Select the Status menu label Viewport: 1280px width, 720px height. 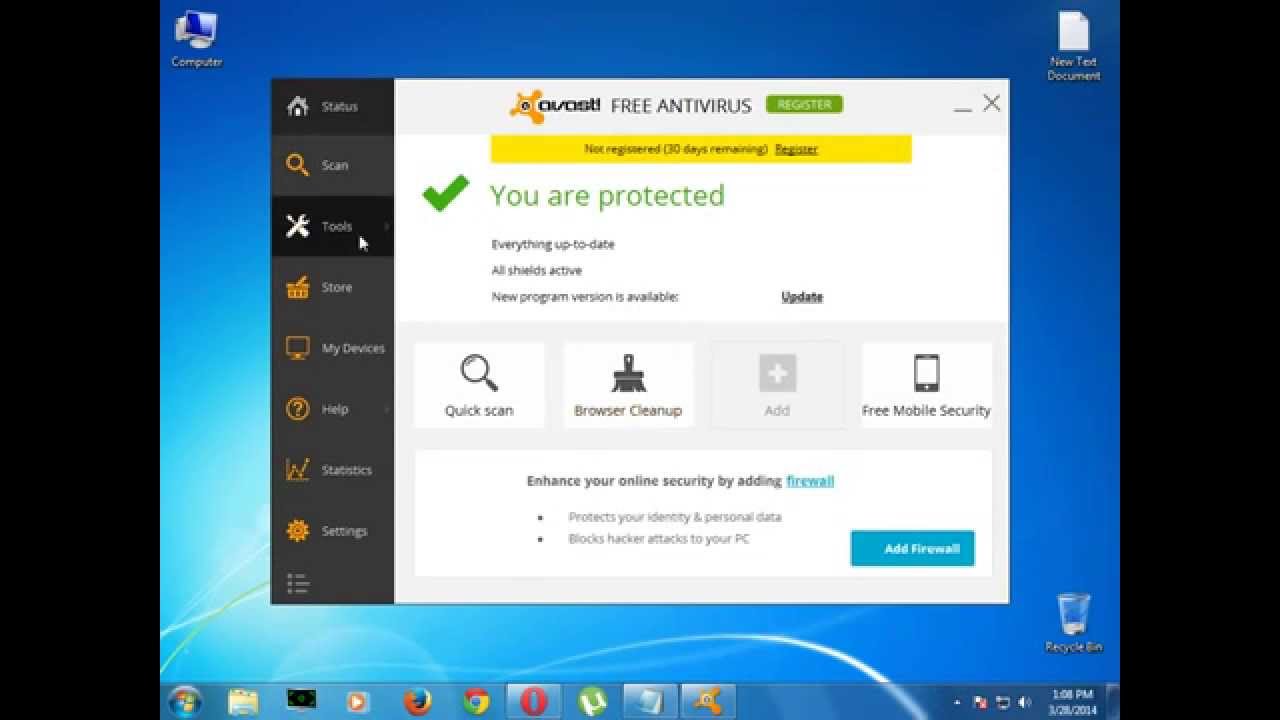[x=339, y=106]
